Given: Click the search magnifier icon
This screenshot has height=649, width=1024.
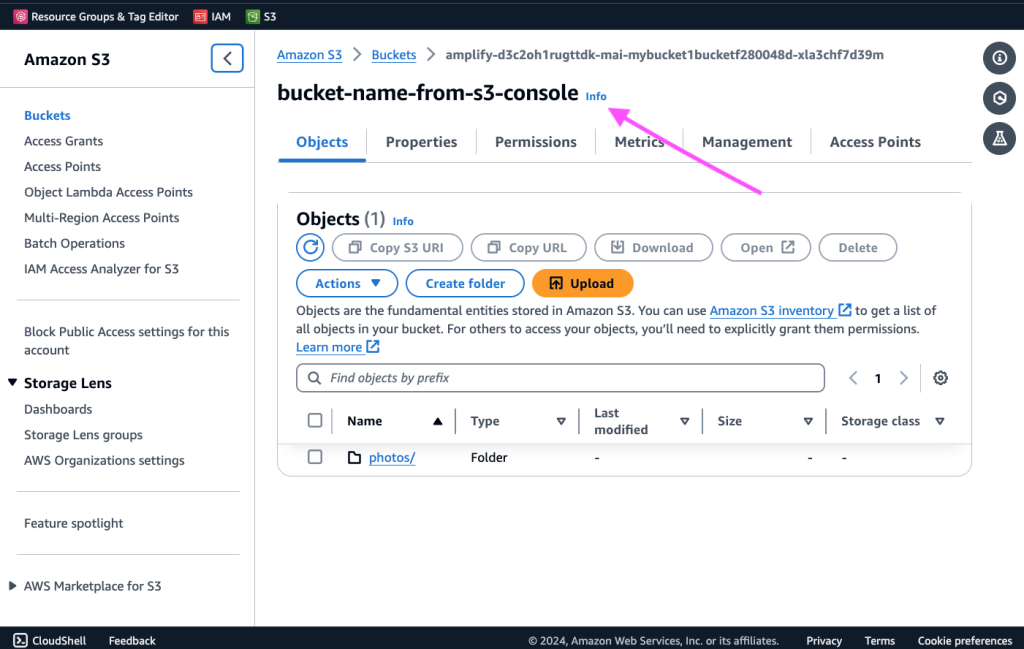Looking at the screenshot, I should tap(314, 378).
